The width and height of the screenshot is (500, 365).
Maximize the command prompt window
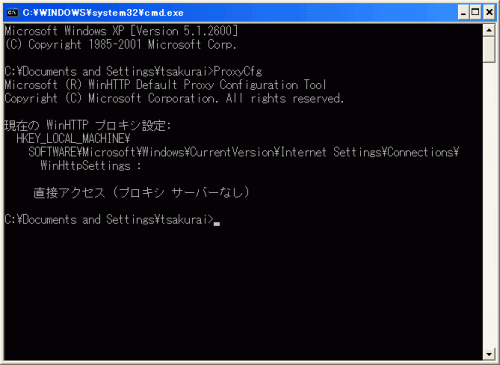pos(476,13)
